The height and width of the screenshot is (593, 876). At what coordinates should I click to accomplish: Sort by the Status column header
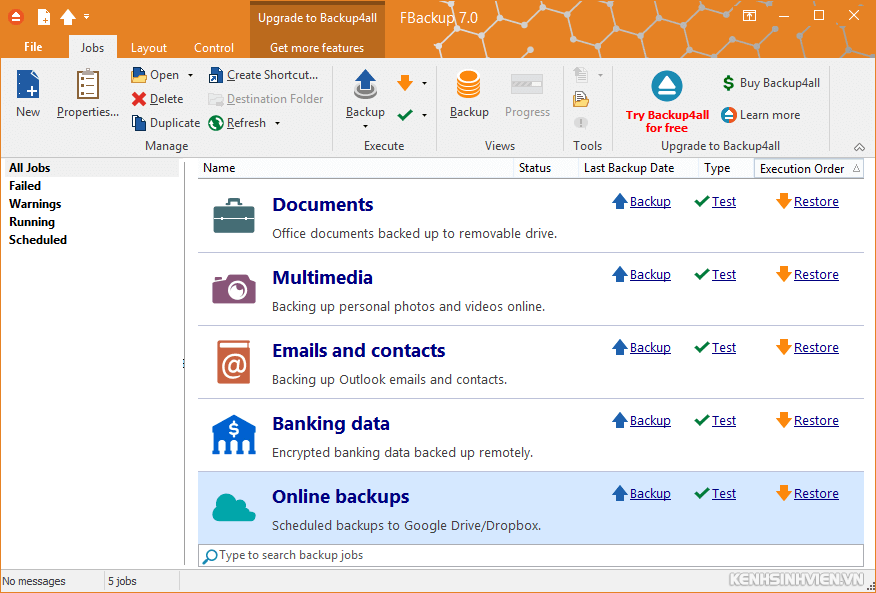(x=546, y=168)
